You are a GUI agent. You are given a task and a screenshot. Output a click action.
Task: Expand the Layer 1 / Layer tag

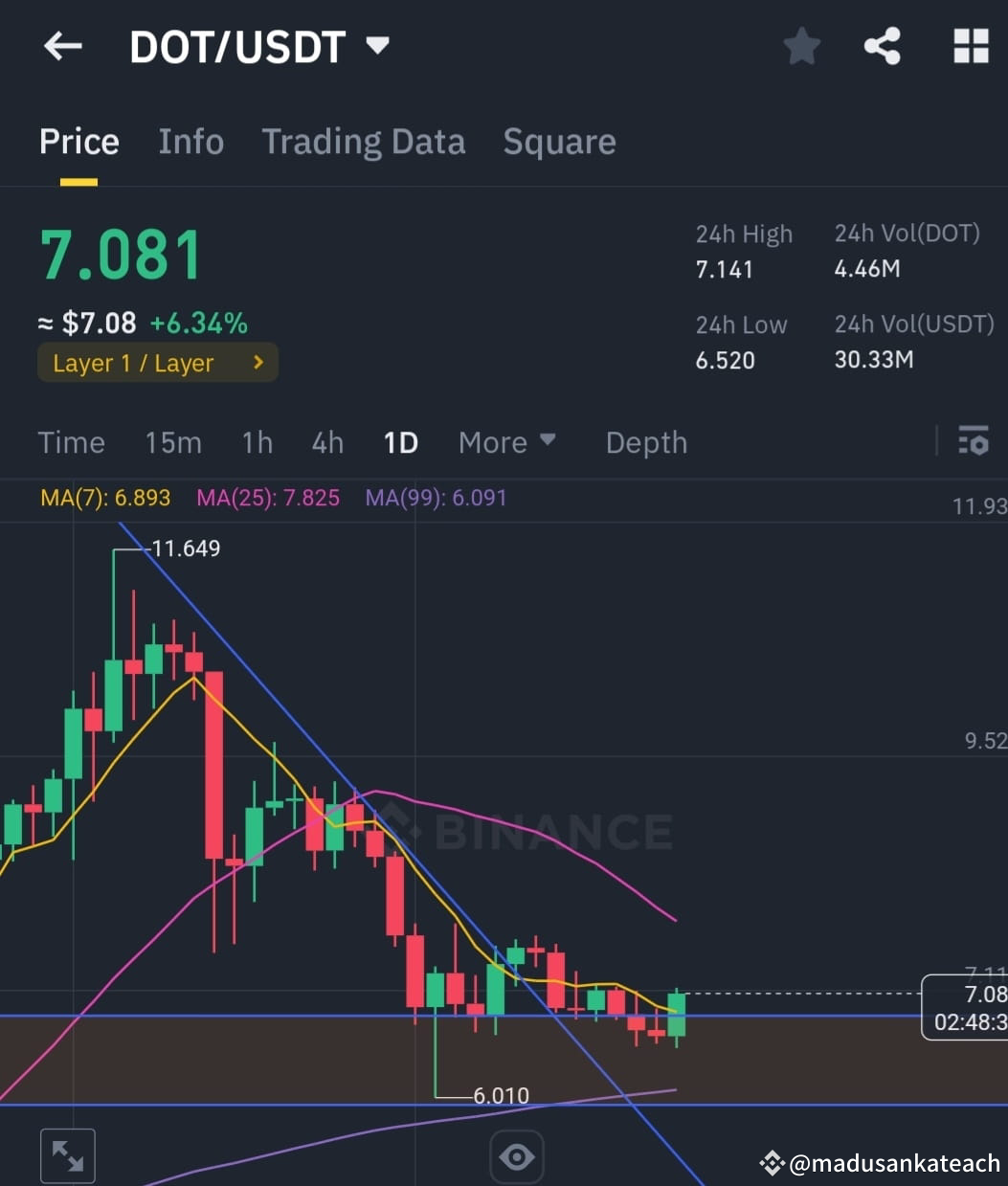pos(157,363)
